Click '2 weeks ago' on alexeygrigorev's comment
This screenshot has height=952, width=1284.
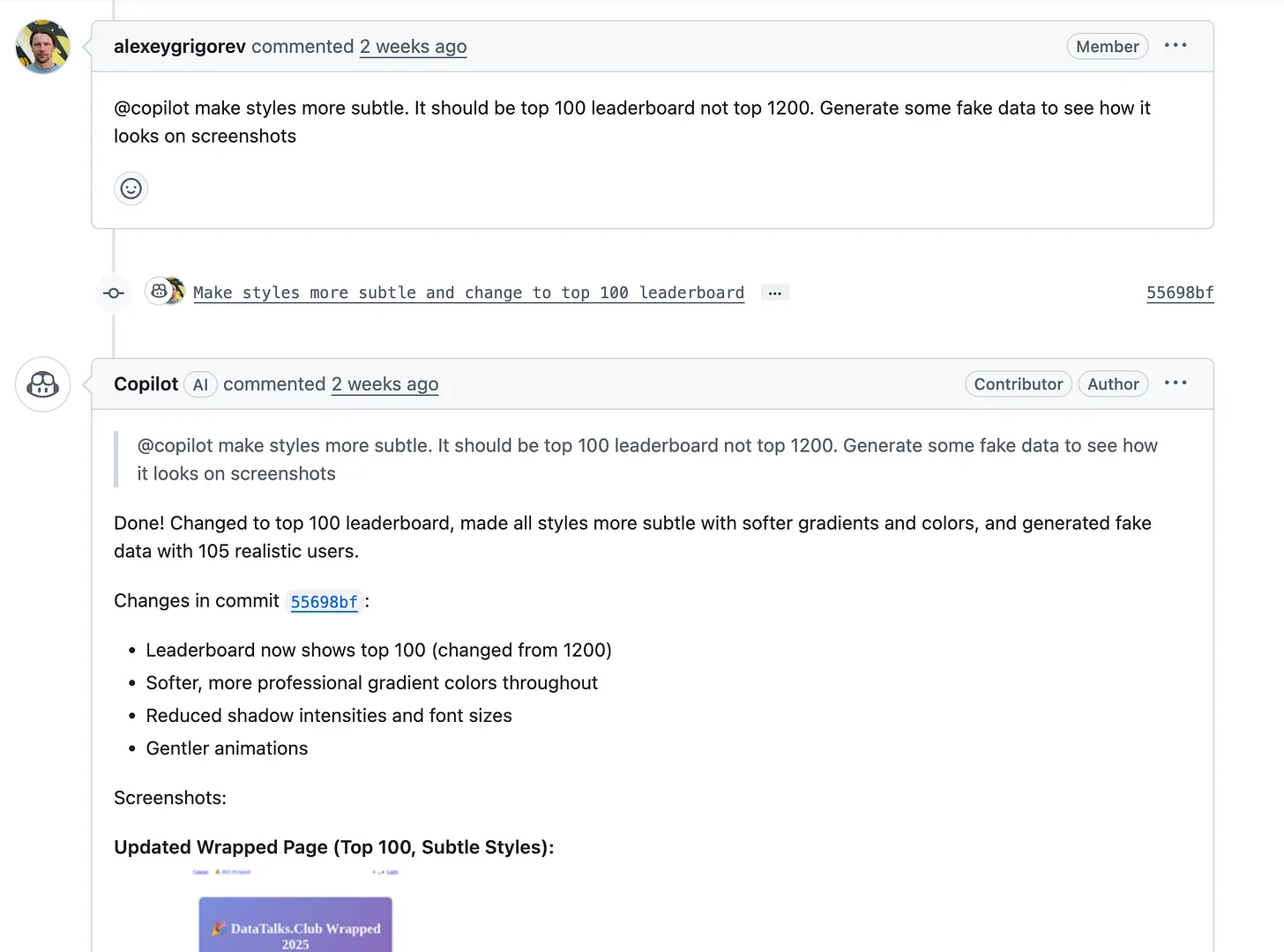coord(413,46)
